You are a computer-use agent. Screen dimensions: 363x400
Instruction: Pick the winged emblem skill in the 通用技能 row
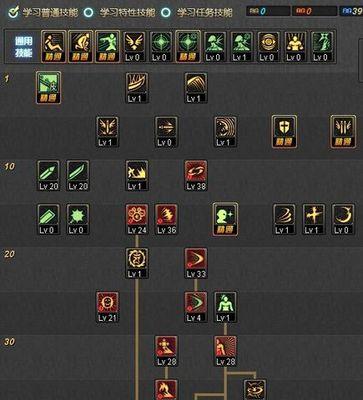(135, 47)
